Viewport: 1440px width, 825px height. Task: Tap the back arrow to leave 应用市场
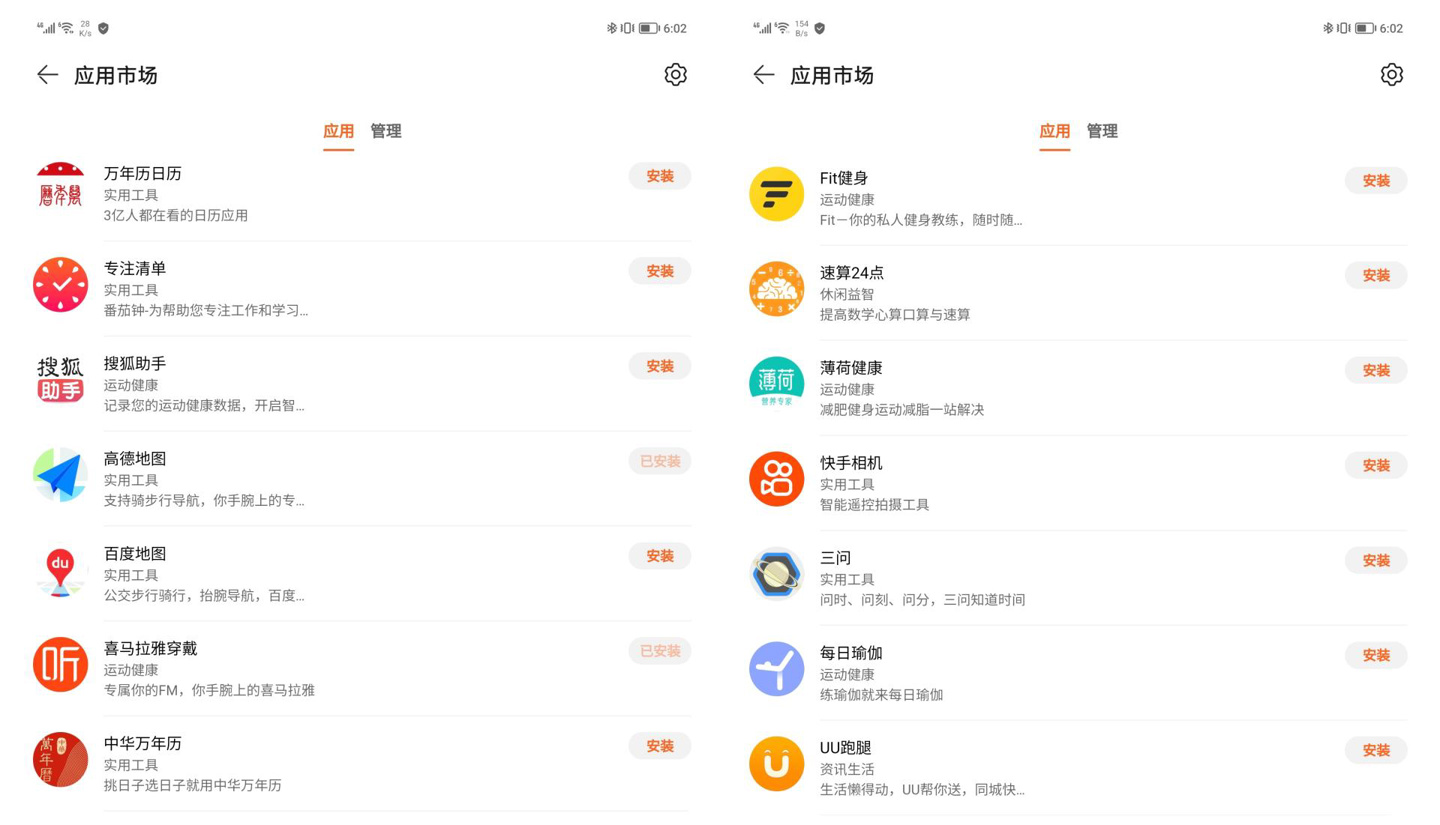46,74
